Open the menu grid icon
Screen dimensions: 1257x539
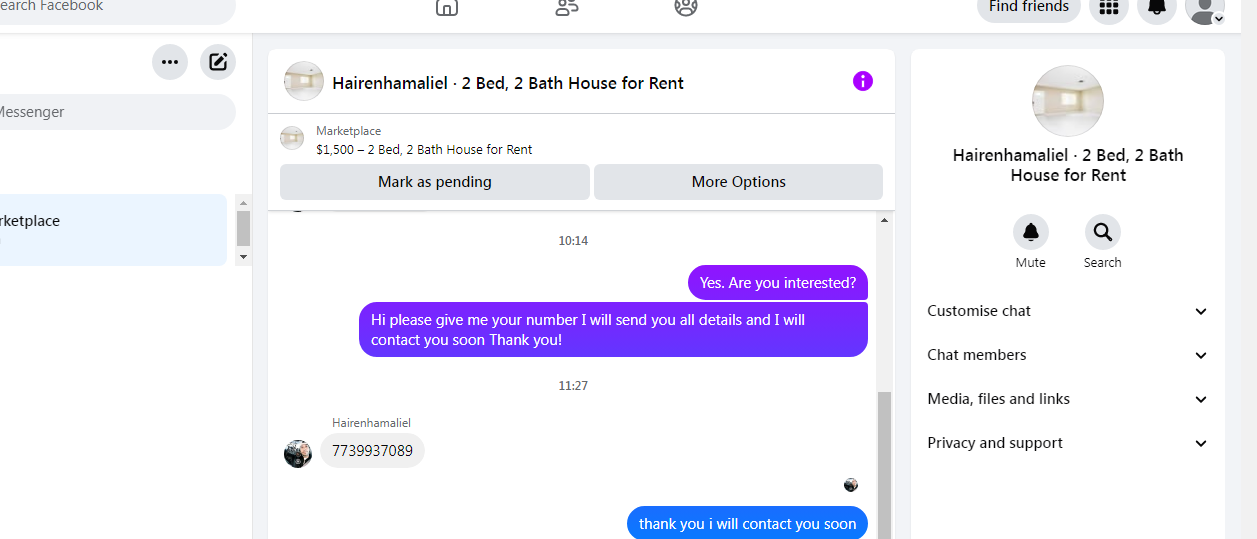1108,8
